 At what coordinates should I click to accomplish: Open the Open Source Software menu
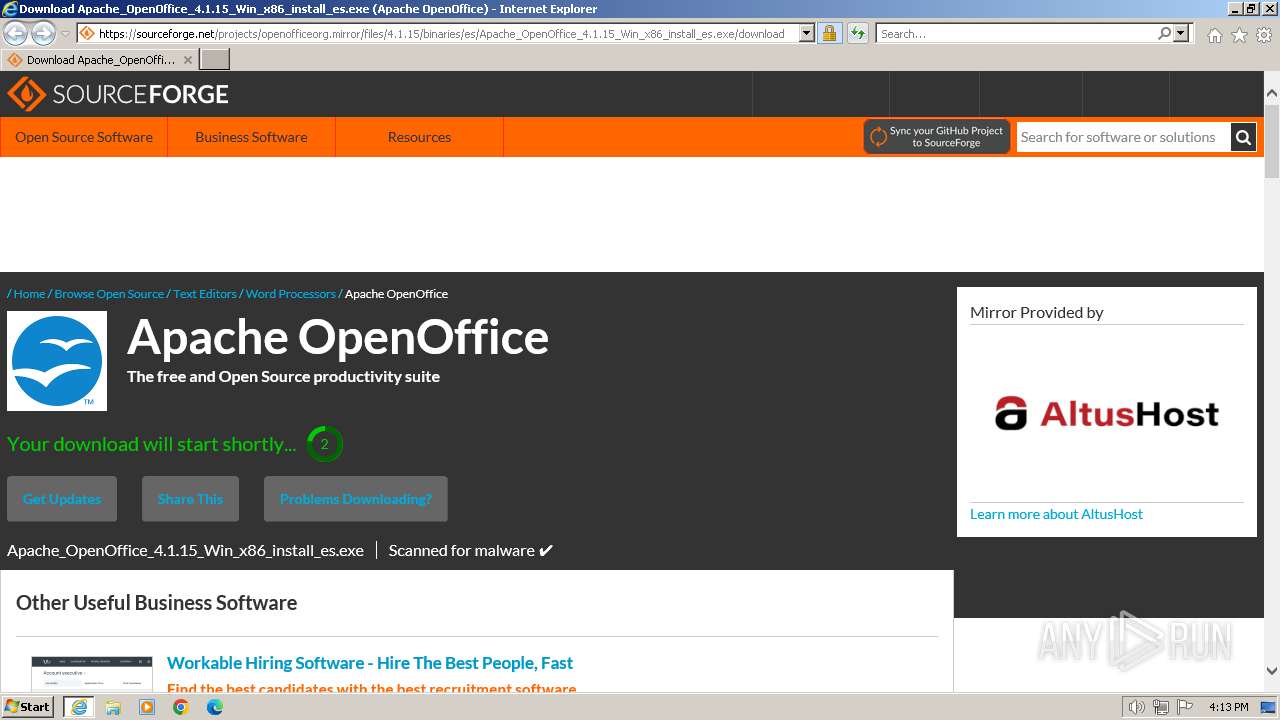click(x=84, y=137)
